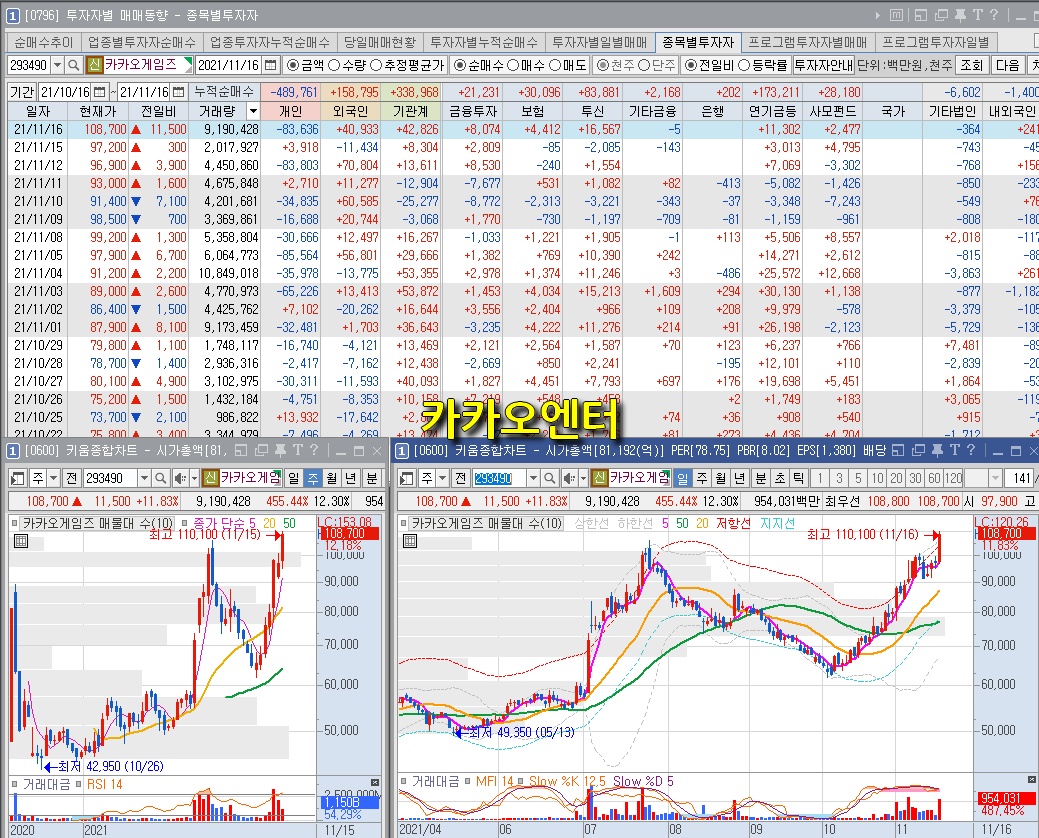Viewport: 1039px width, 838px height.
Task: Click the stock code input 293490 in right chart
Action: 498,478
